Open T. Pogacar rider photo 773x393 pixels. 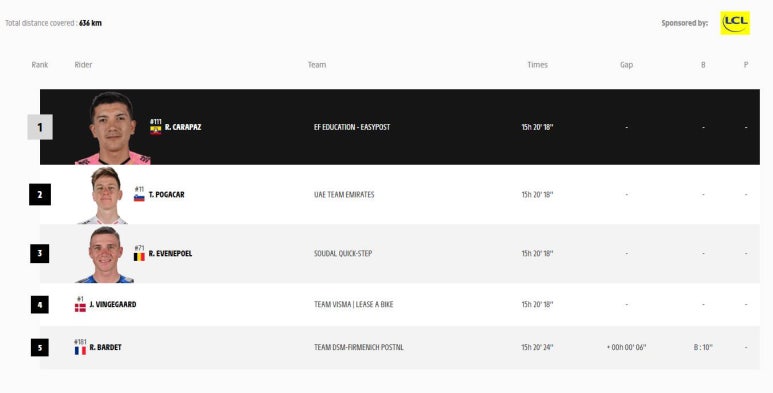point(105,195)
